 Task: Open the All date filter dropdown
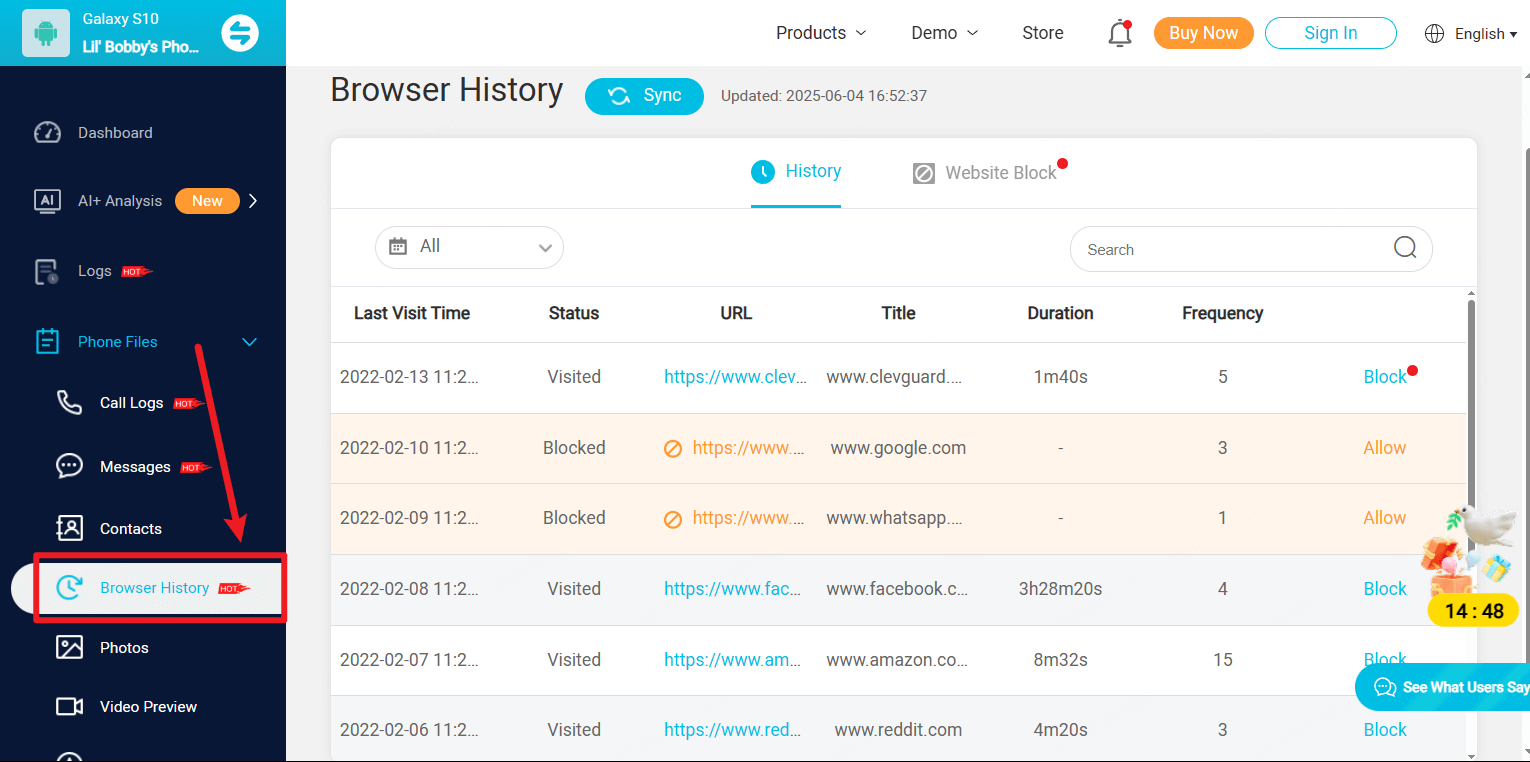pos(469,247)
